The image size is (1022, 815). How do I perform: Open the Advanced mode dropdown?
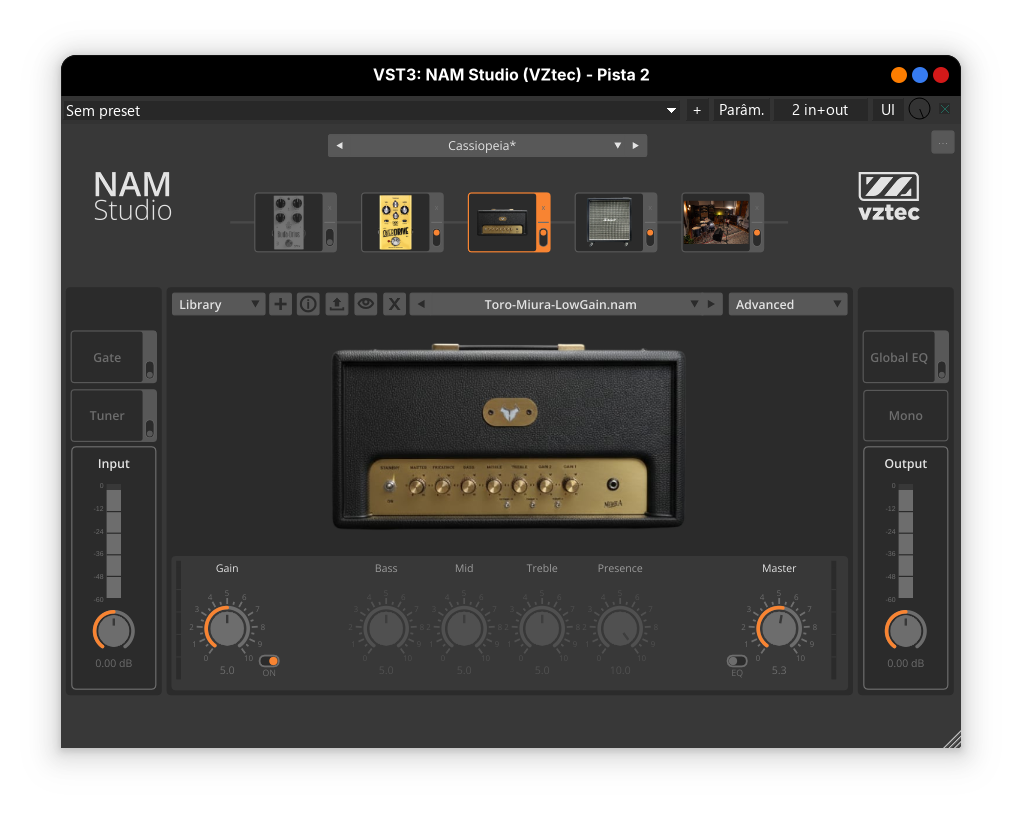[x=788, y=304]
